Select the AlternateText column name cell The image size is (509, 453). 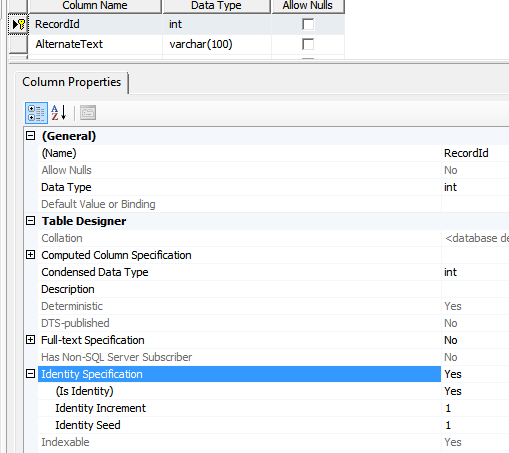tap(95, 44)
